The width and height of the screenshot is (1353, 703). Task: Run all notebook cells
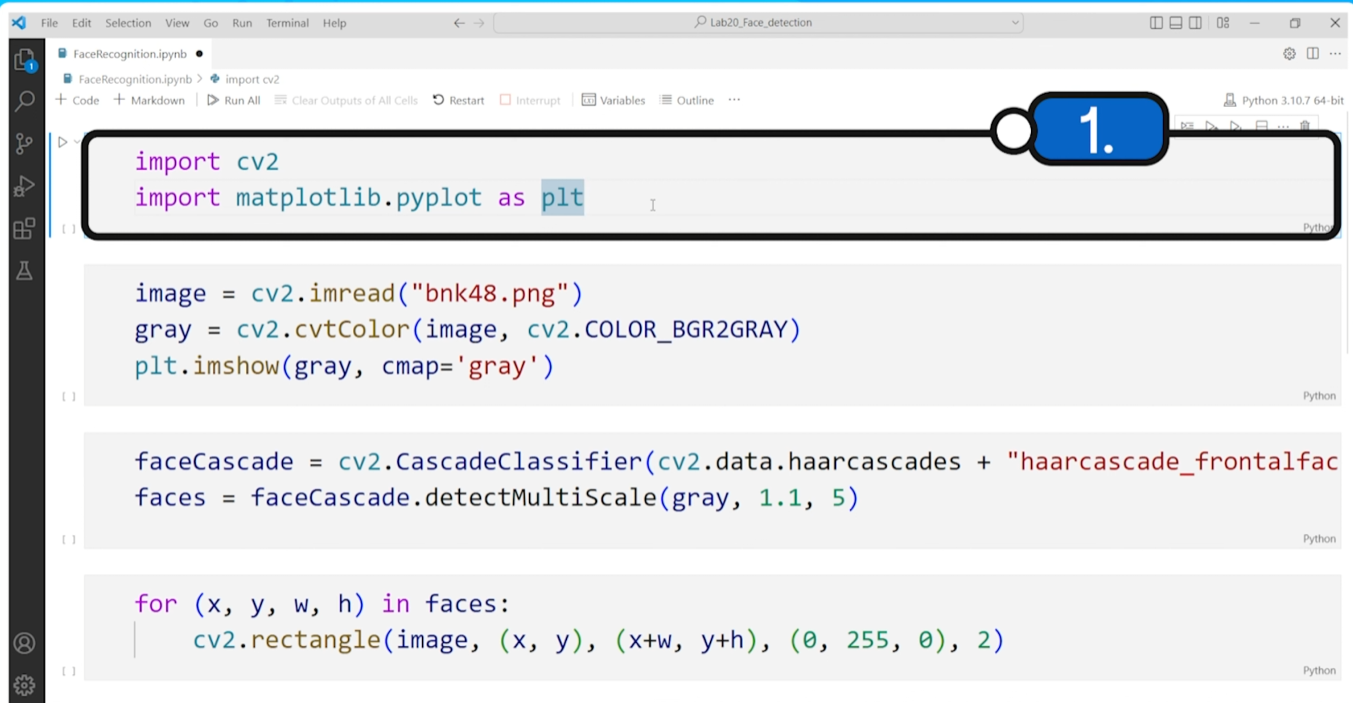click(x=233, y=99)
